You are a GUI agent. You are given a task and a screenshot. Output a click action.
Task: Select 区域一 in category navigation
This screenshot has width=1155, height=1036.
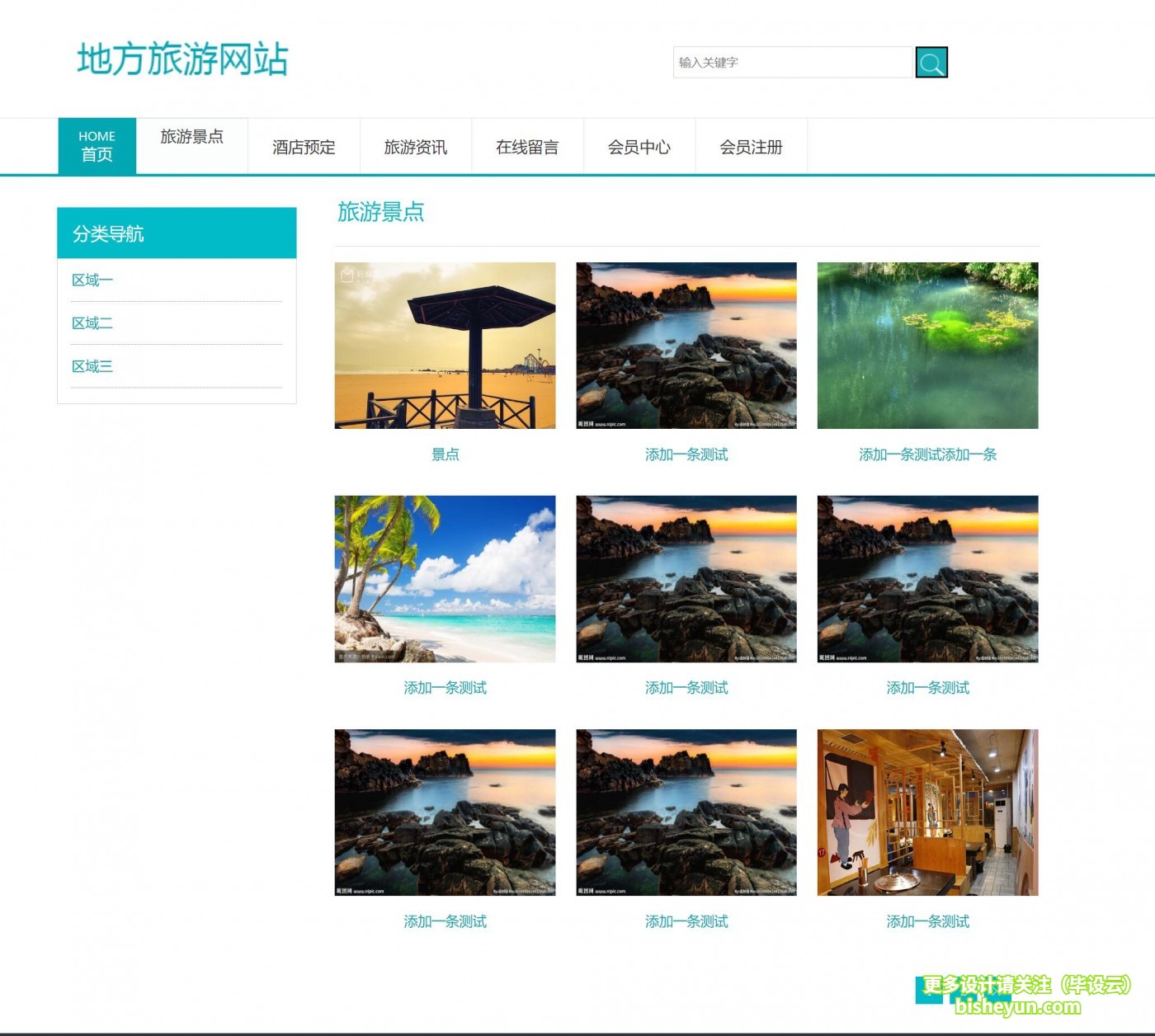point(92,280)
